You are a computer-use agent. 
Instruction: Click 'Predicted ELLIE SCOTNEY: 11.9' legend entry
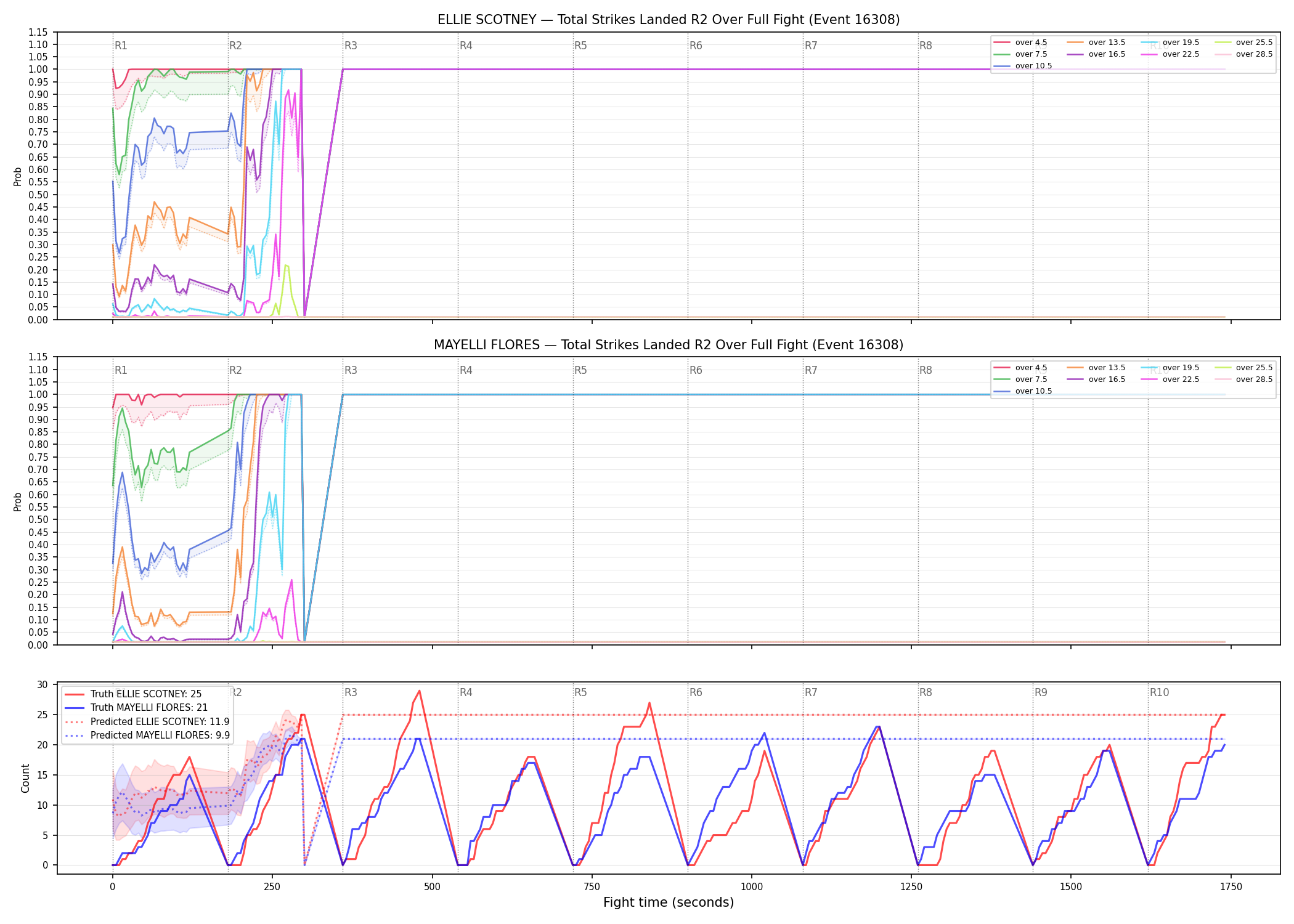147,722
